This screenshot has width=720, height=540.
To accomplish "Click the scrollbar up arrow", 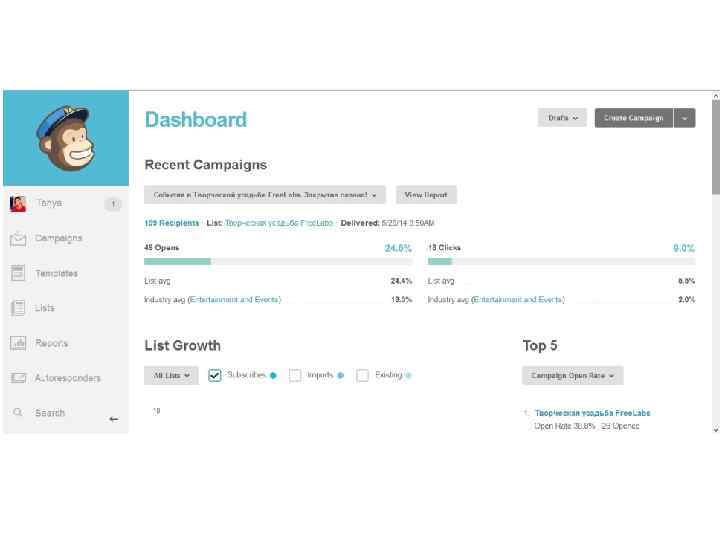I will tap(716, 96).
